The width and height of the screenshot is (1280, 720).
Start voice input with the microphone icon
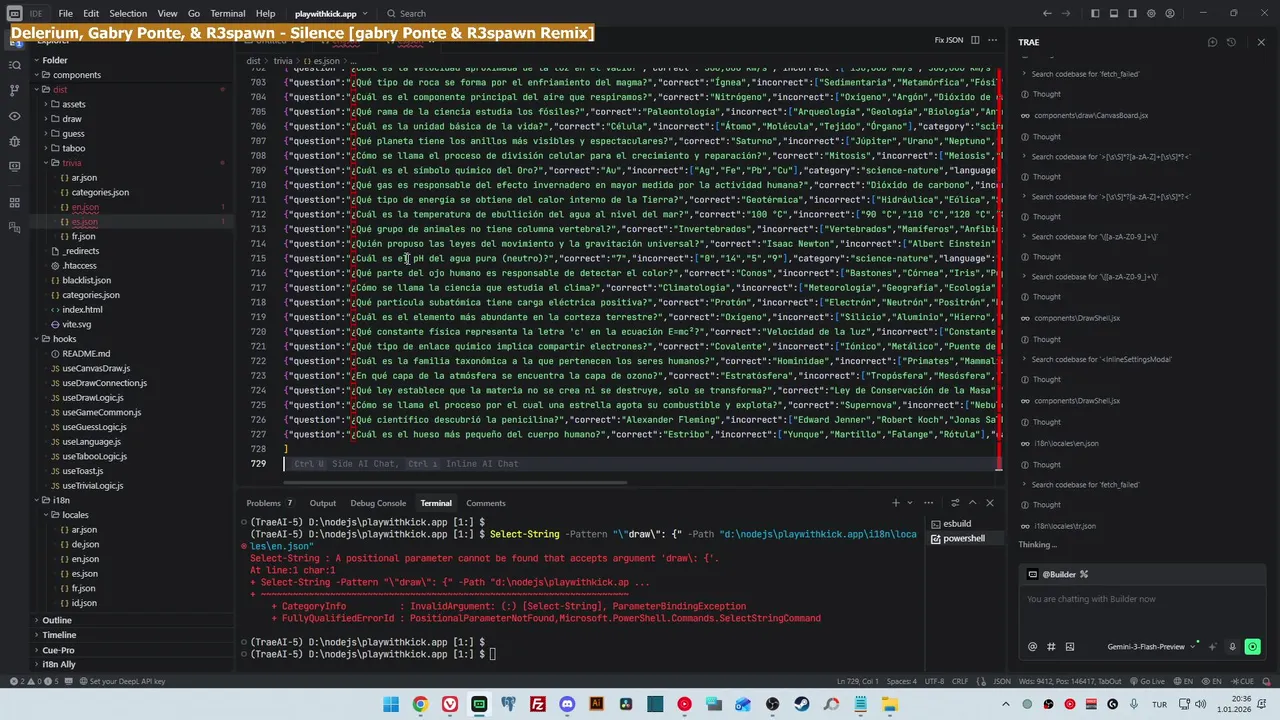(1233, 647)
